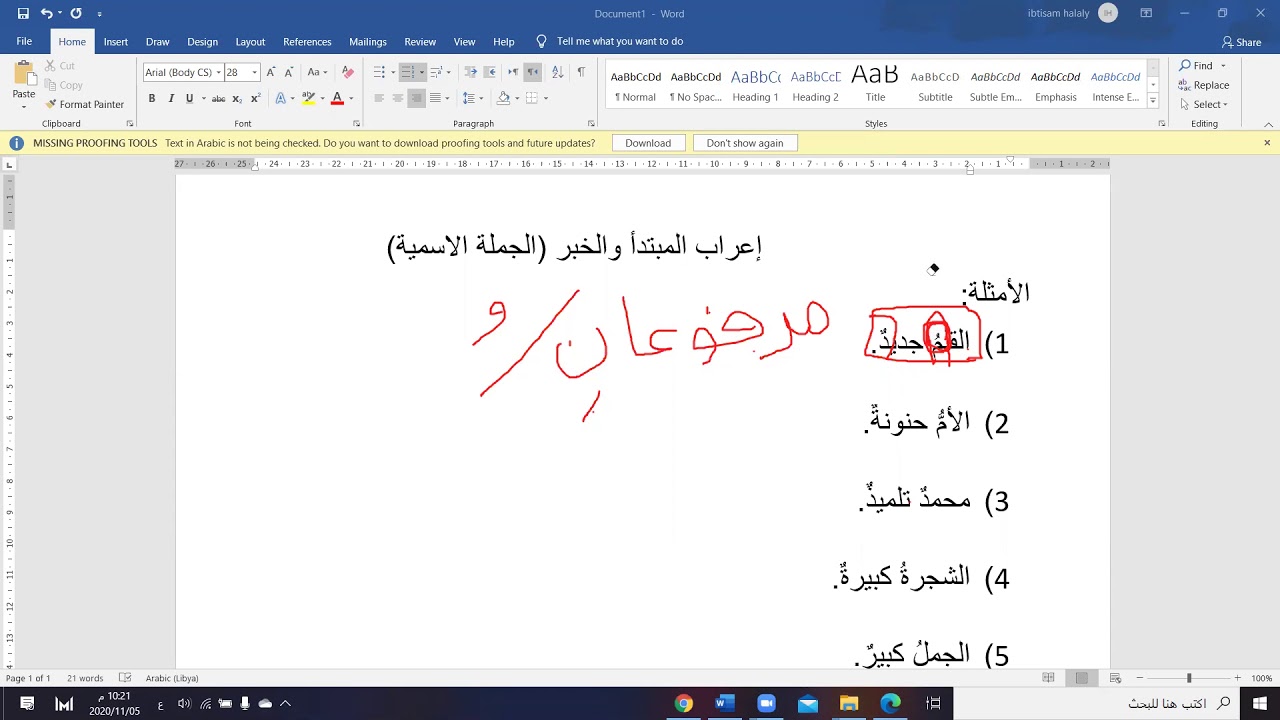Screen dimensions: 1280x720
Task: Sort the selected text
Action: click(557, 72)
